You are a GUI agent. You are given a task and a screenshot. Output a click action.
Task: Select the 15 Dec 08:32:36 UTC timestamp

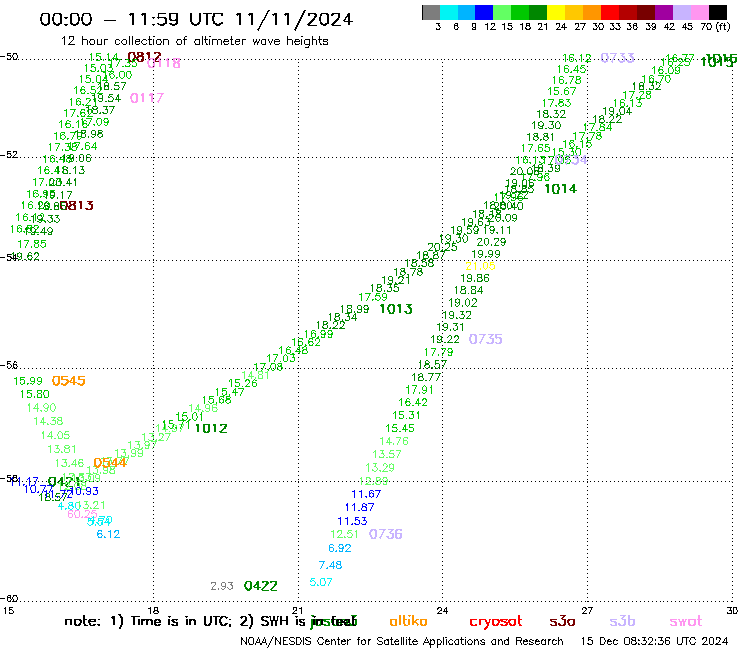[654, 642]
